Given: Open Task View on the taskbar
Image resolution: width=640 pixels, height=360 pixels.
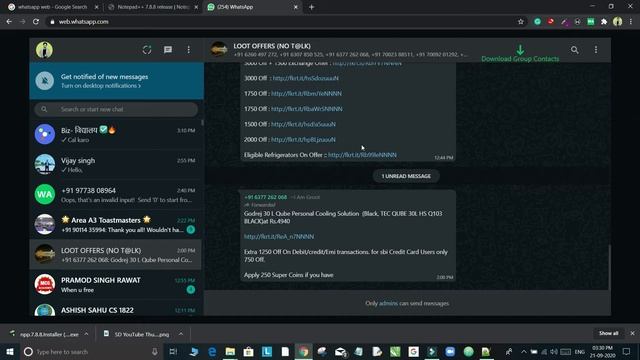Looking at the screenshot, I should pyautogui.click(x=173, y=351).
